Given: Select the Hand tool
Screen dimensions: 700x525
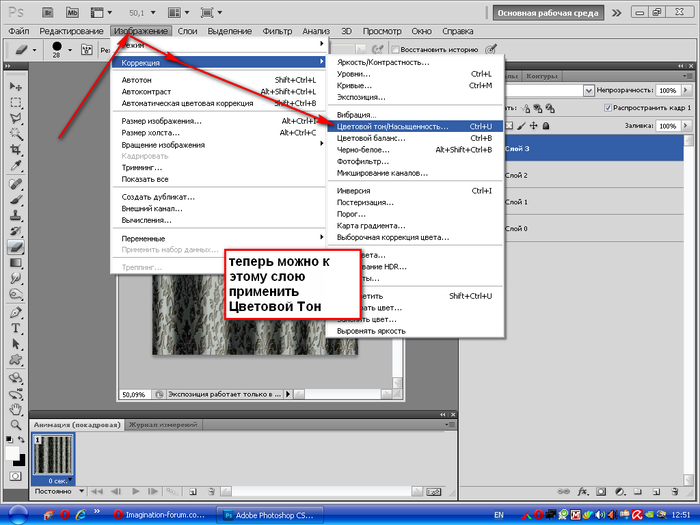Looking at the screenshot, I should click(16, 409).
